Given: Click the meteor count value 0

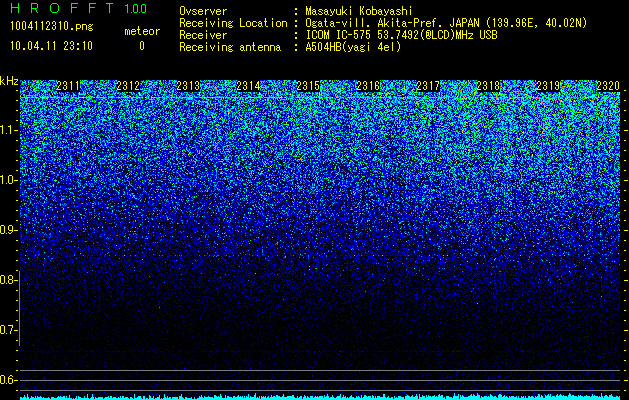Looking at the screenshot, I should (142, 46).
